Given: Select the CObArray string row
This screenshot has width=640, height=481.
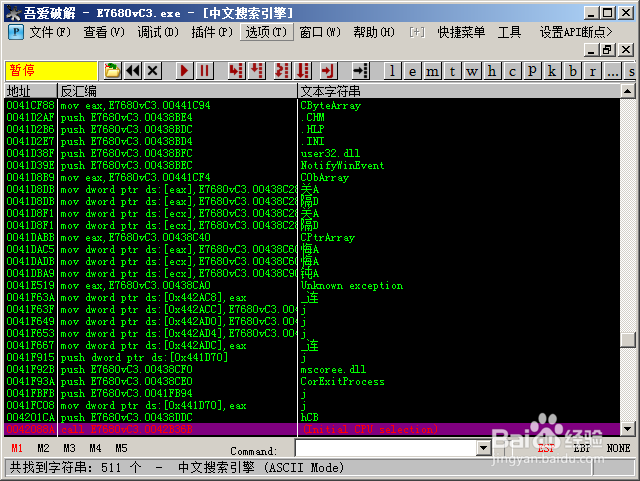Looking at the screenshot, I should pyautogui.click(x=312, y=177).
